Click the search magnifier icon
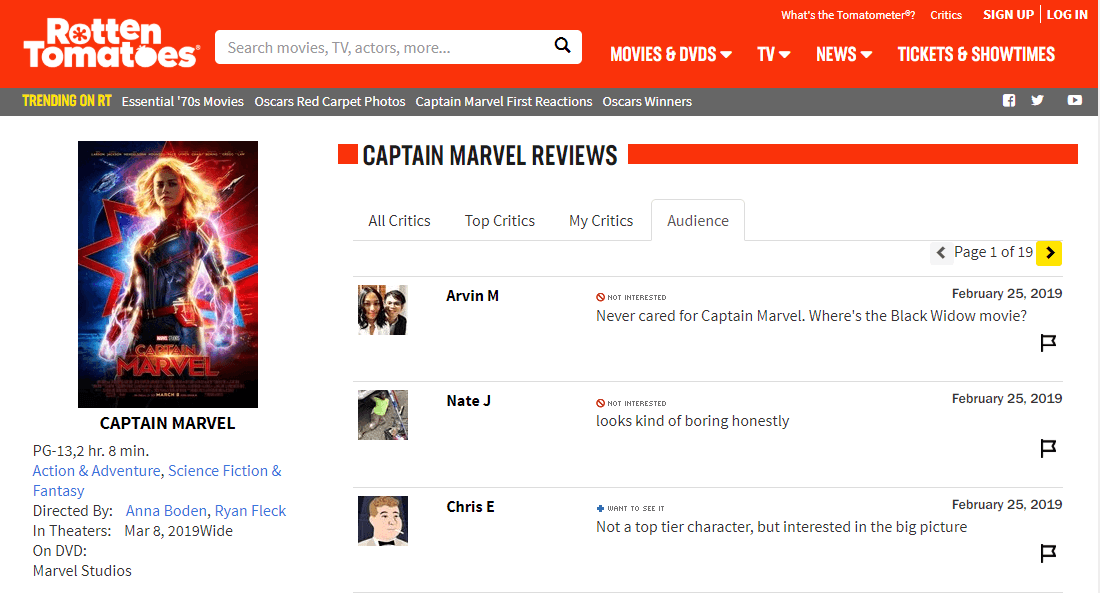 tap(563, 46)
